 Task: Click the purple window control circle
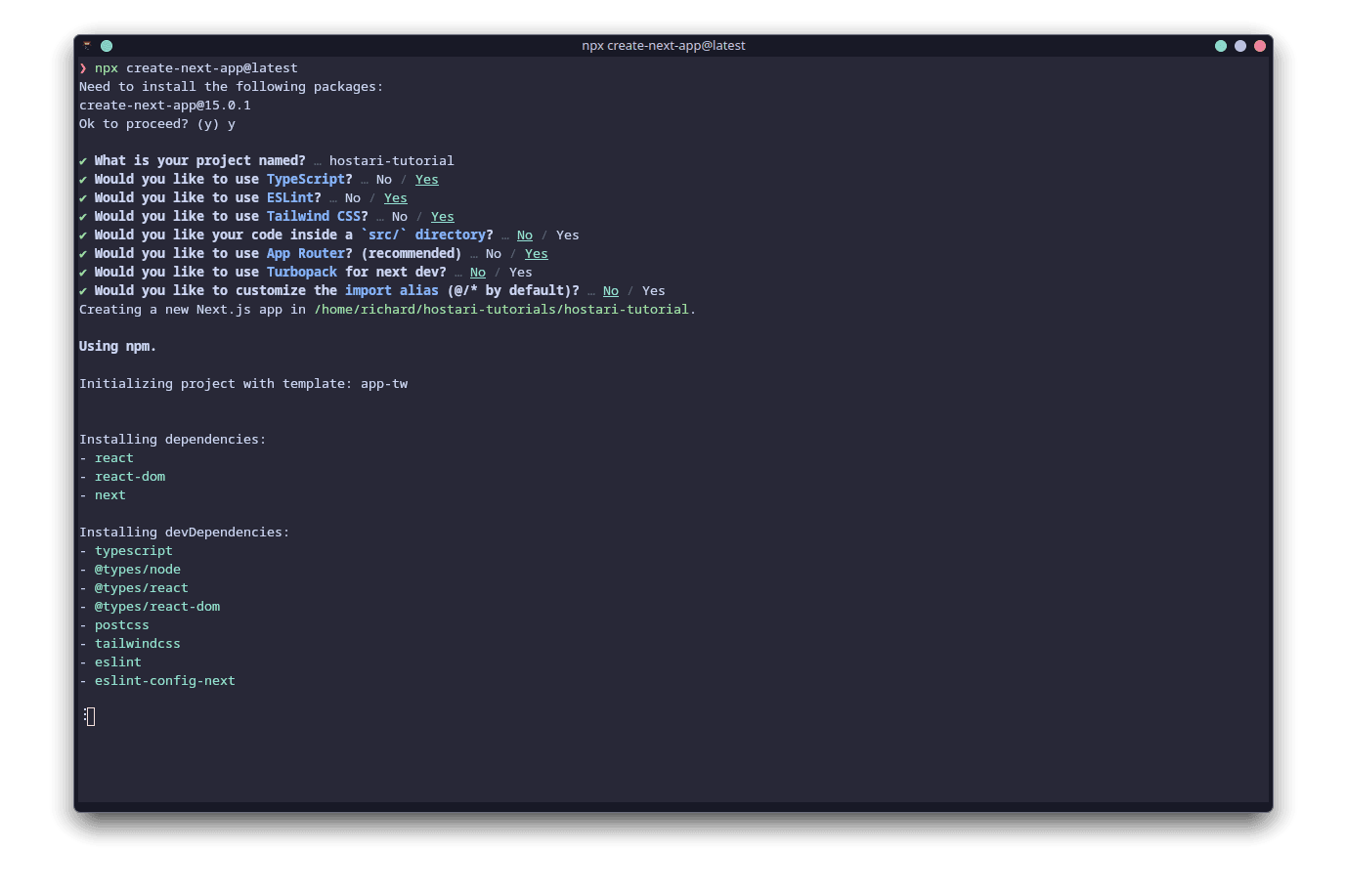(1239, 45)
